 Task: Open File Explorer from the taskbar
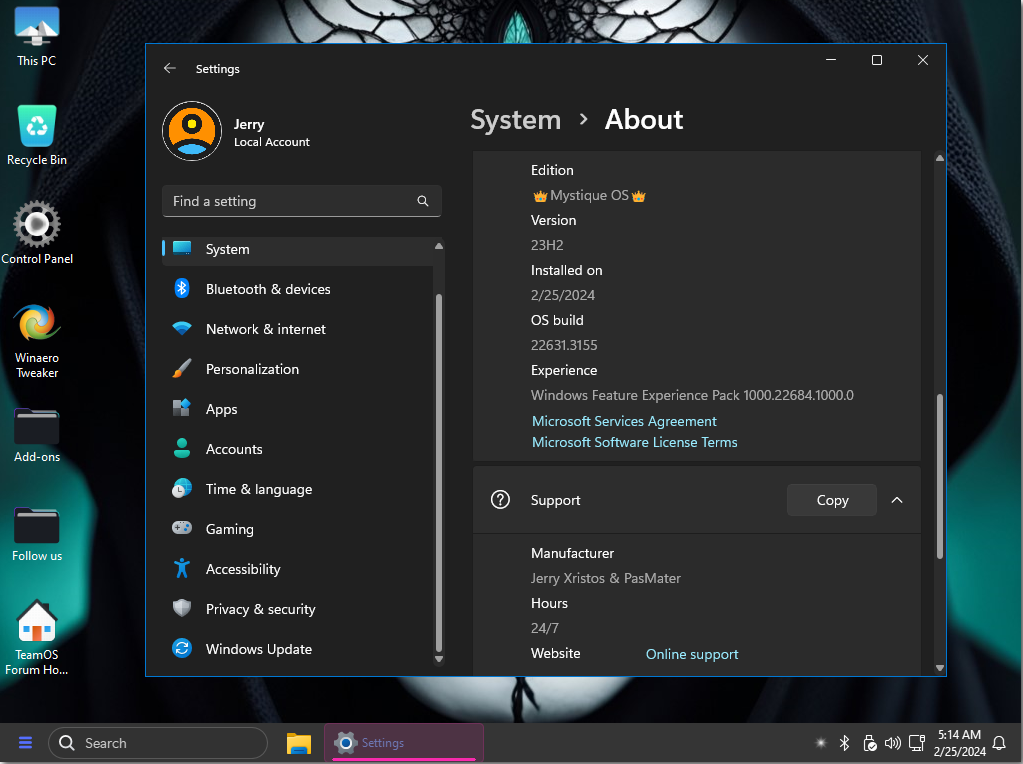point(298,743)
